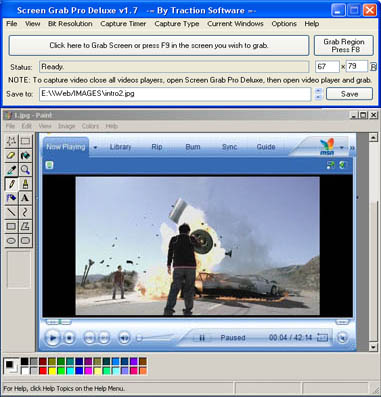The image size is (381, 397).
Task: Click the shuffle icon beside the playback time
Action: (x=322, y=337)
